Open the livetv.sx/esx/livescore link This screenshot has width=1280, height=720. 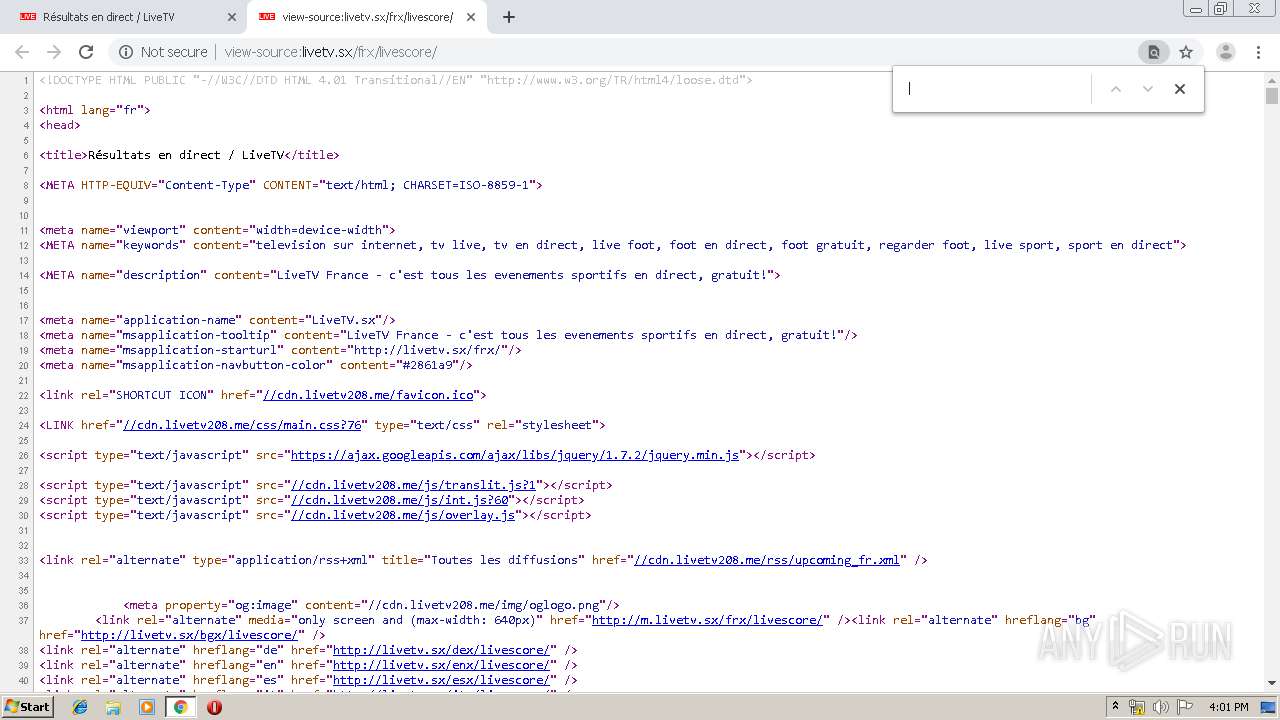click(x=441, y=680)
